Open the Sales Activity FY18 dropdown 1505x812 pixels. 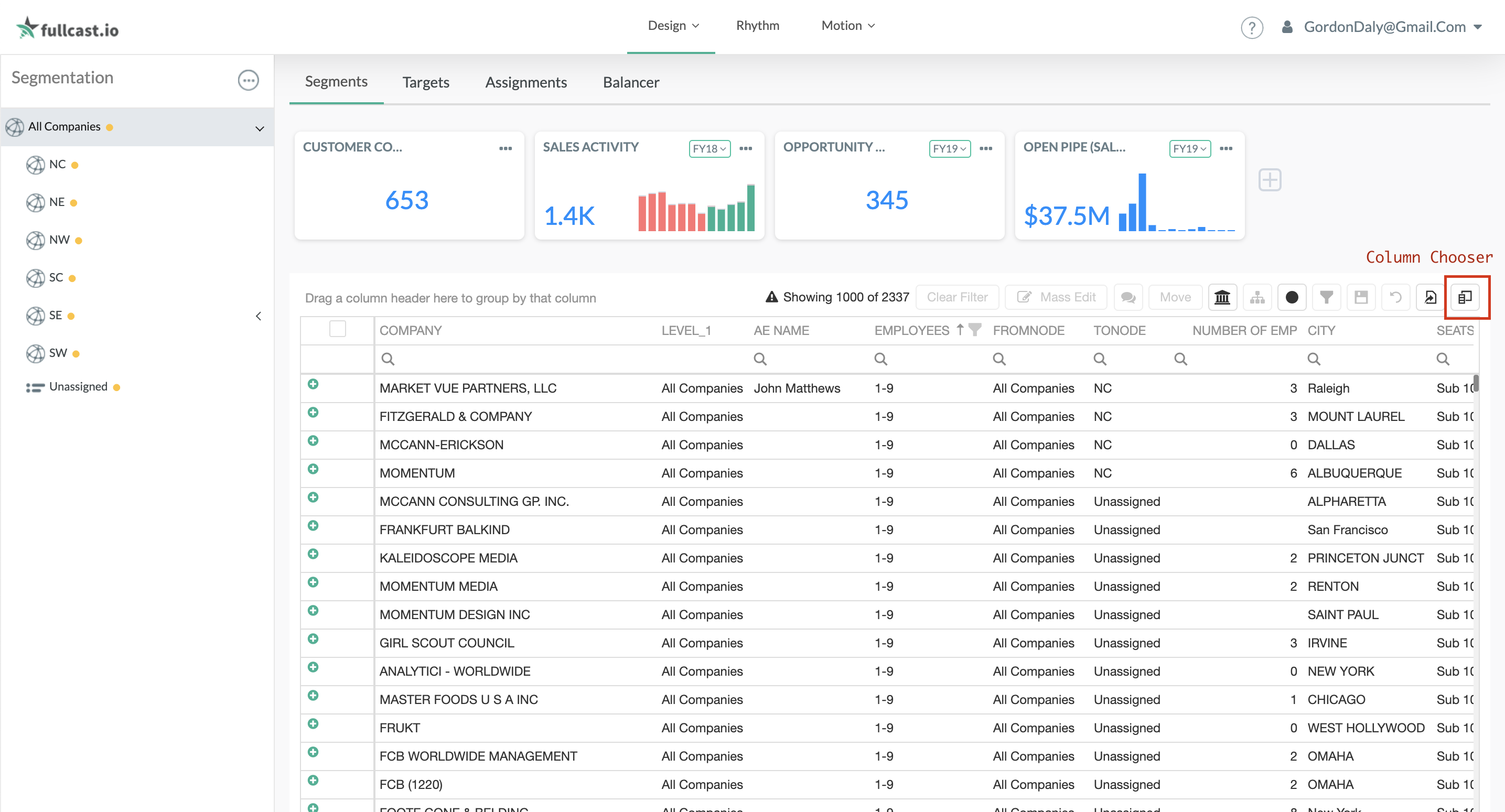pyautogui.click(x=709, y=148)
